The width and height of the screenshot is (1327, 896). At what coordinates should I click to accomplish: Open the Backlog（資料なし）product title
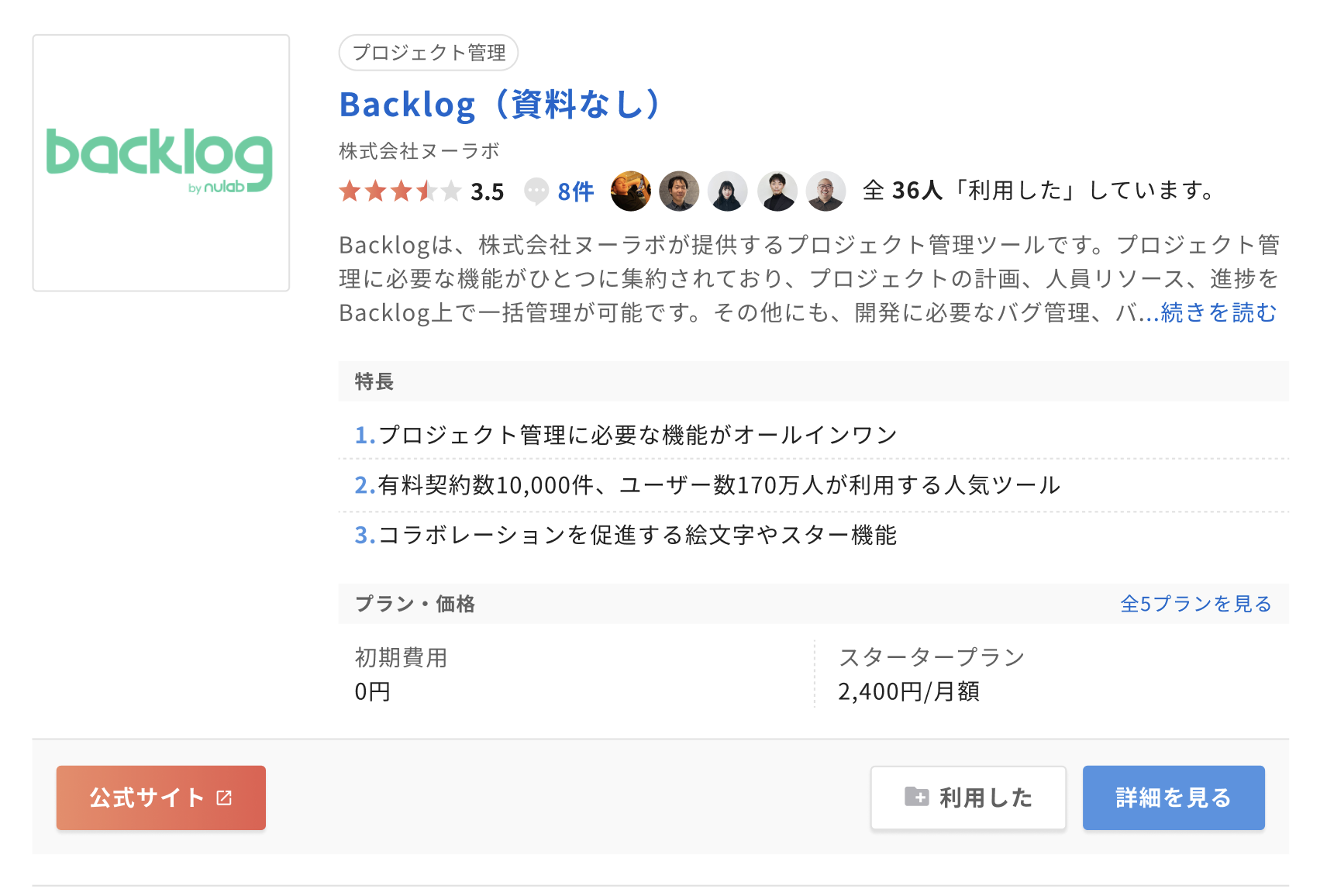point(498,104)
